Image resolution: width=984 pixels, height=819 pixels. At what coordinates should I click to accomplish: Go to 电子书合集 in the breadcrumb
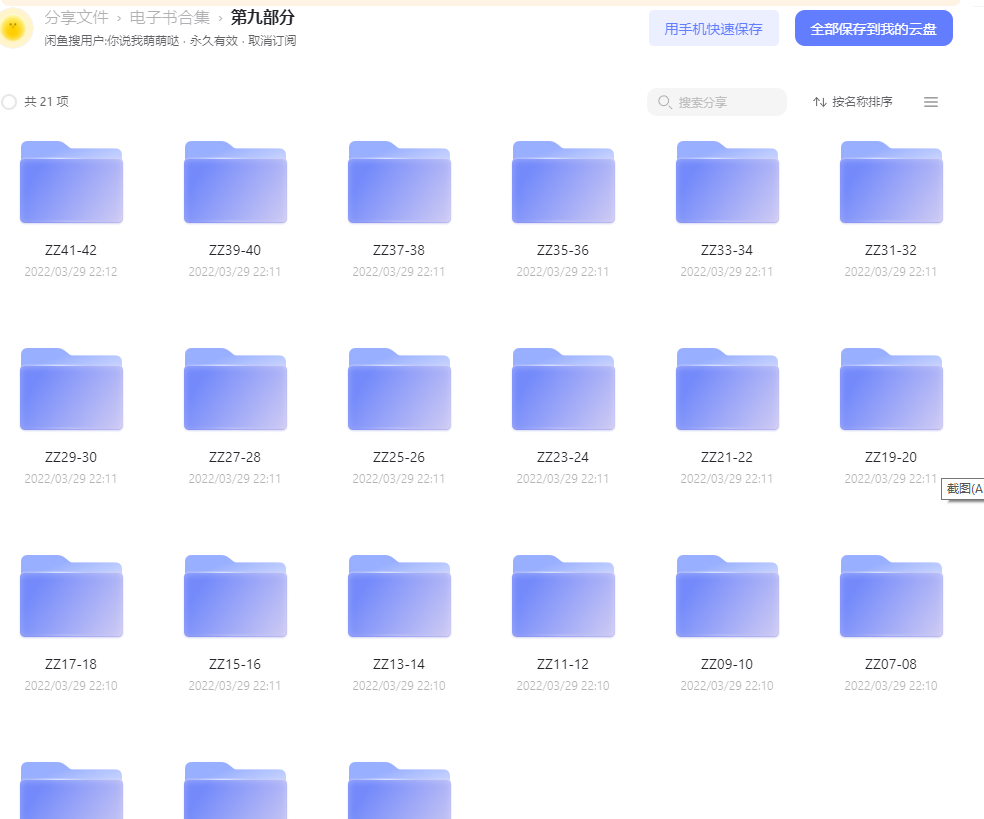169,17
